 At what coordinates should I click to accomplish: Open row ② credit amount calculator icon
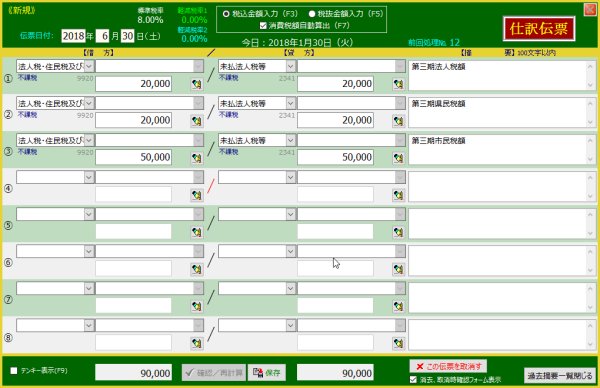click(398, 121)
